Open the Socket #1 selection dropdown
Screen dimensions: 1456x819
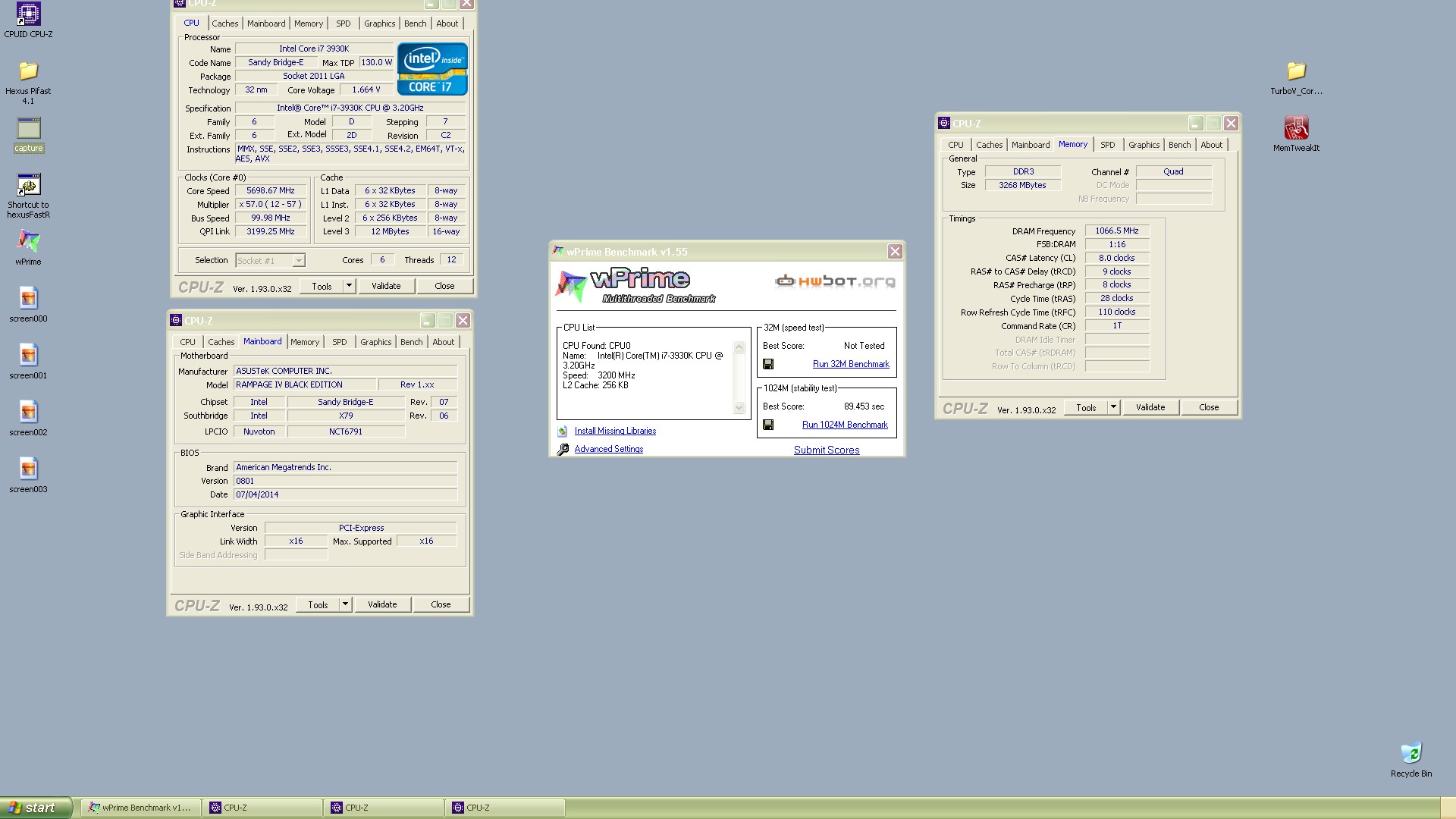[x=299, y=260]
